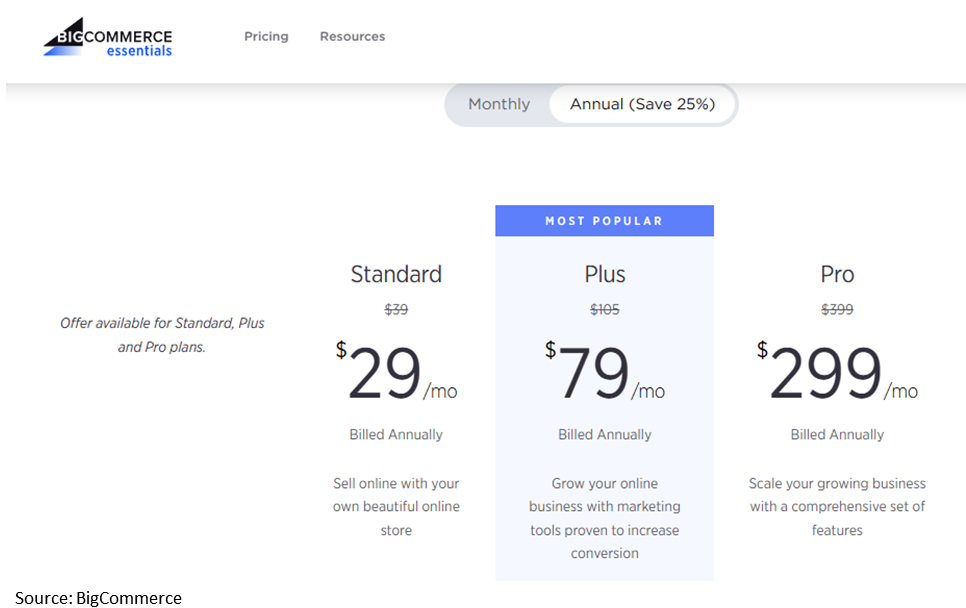Click the crossed-out $39 price
This screenshot has height=608, width=966.
pyautogui.click(x=396, y=310)
